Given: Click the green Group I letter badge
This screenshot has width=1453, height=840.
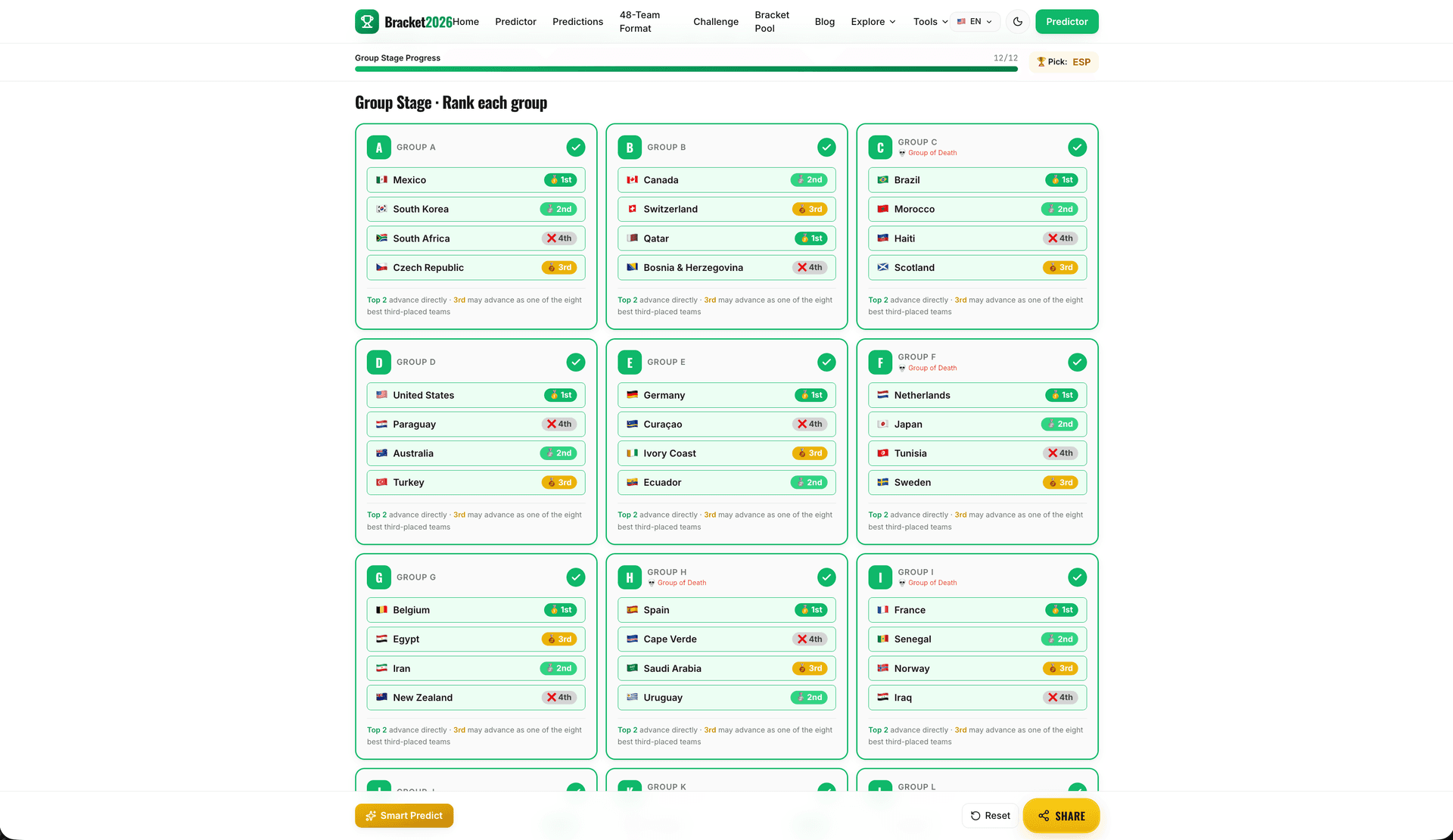Looking at the screenshot, I should click(880, 577).
